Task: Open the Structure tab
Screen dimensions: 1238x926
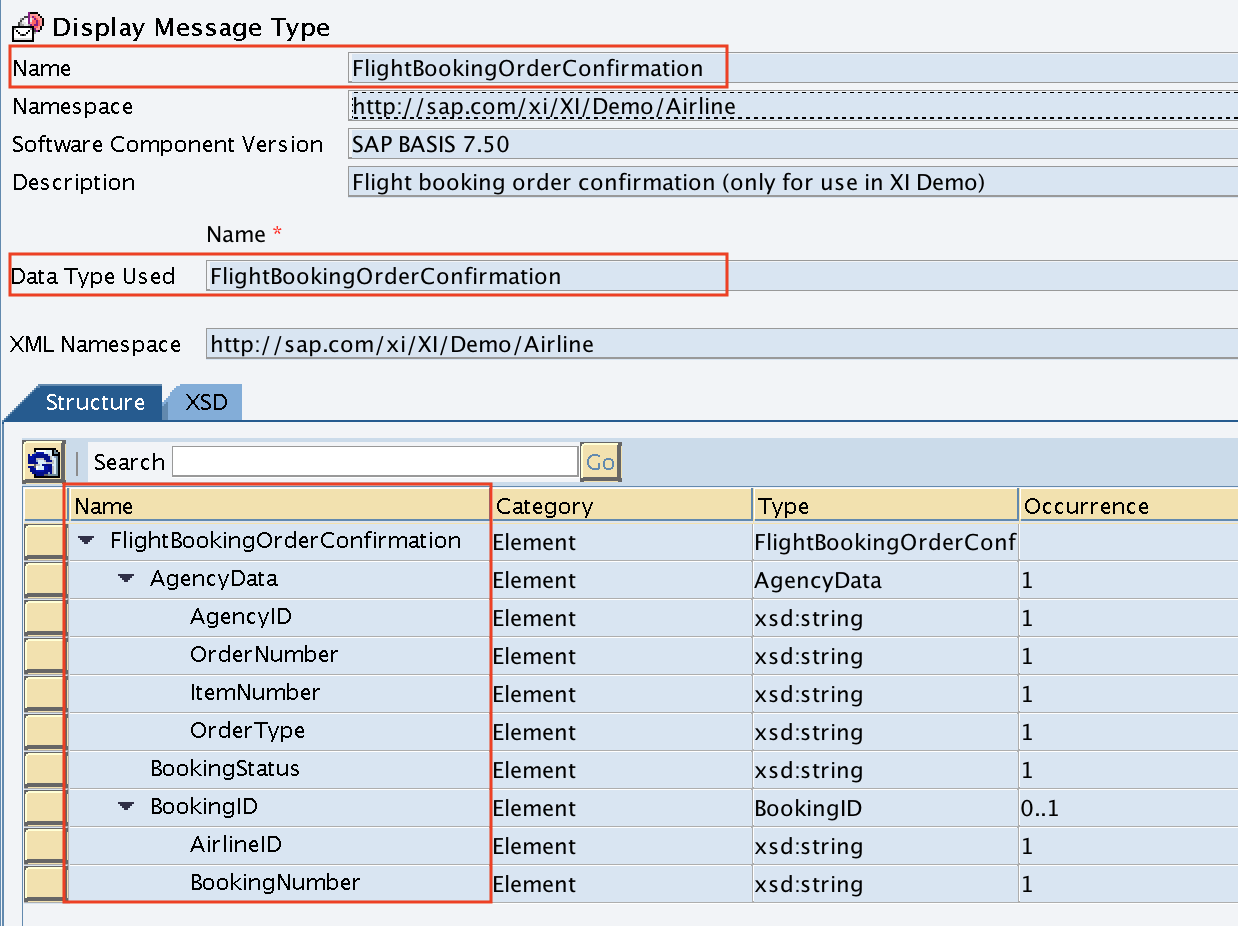Action: pos(94,403)
